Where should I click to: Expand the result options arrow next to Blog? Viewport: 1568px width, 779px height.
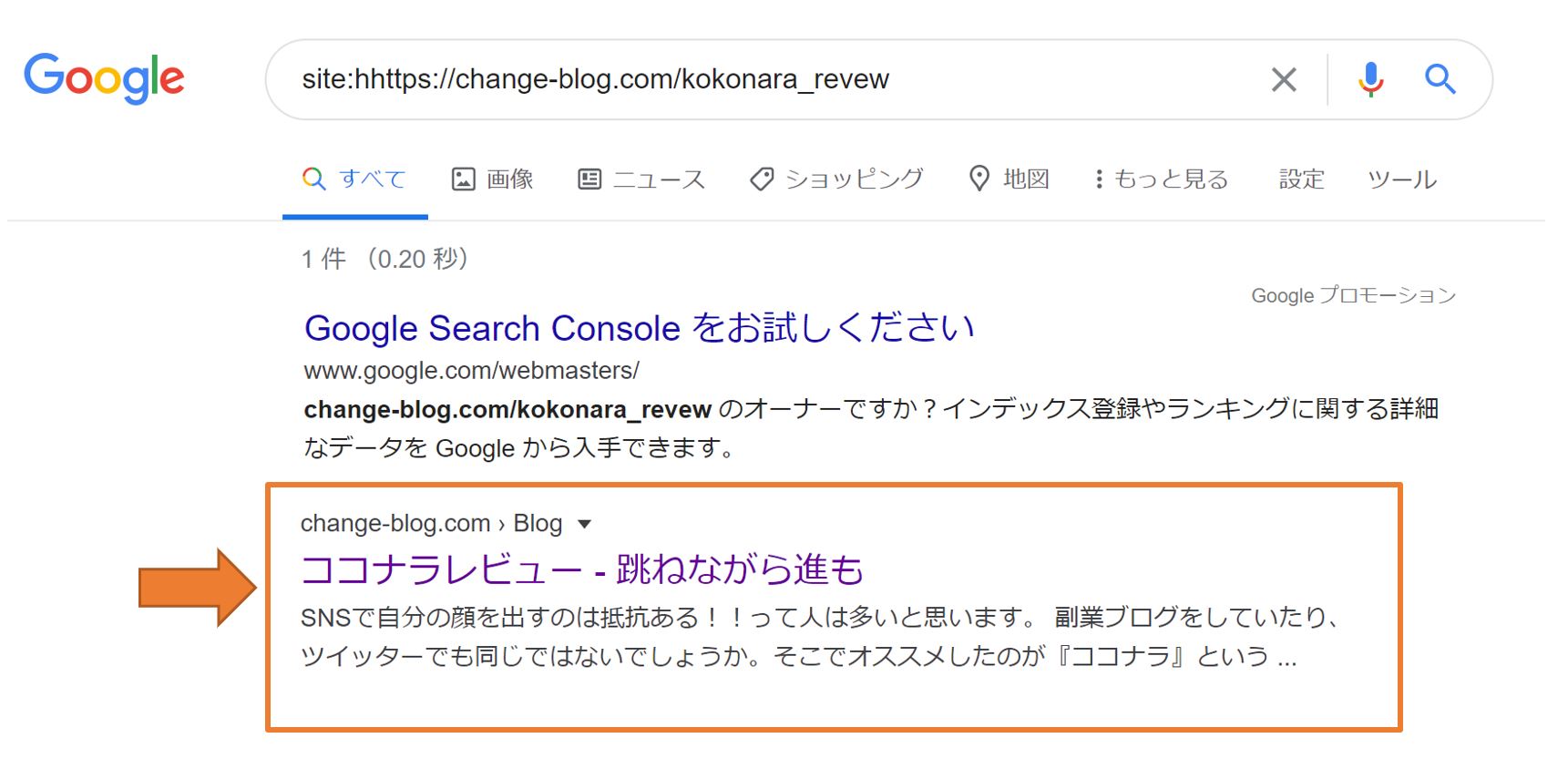click(x=586, y=524)
